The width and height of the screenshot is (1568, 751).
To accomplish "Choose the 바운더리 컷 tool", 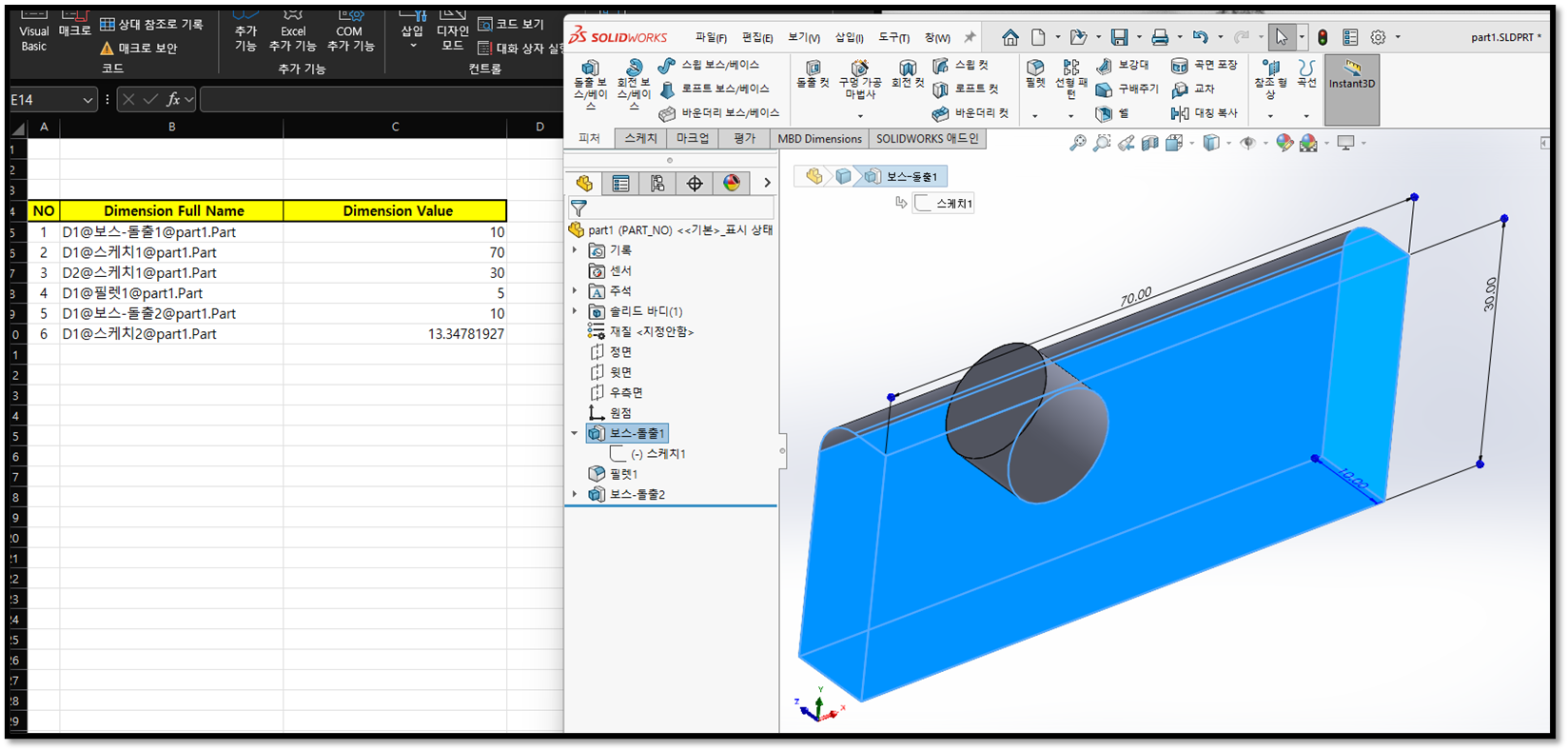I will [x=970, y=113].
